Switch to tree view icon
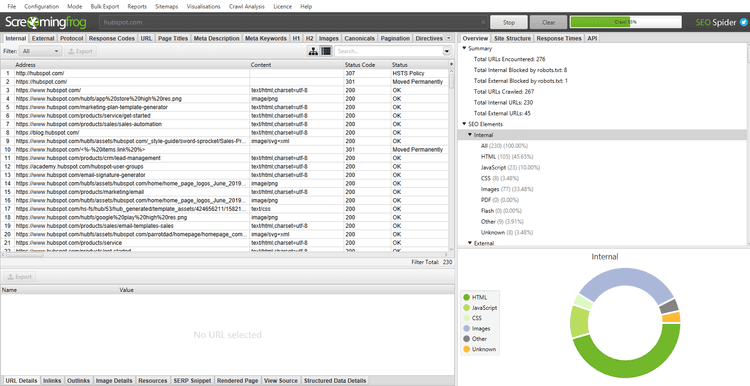The width and height of the screenshot is (750, 386). 313,51
